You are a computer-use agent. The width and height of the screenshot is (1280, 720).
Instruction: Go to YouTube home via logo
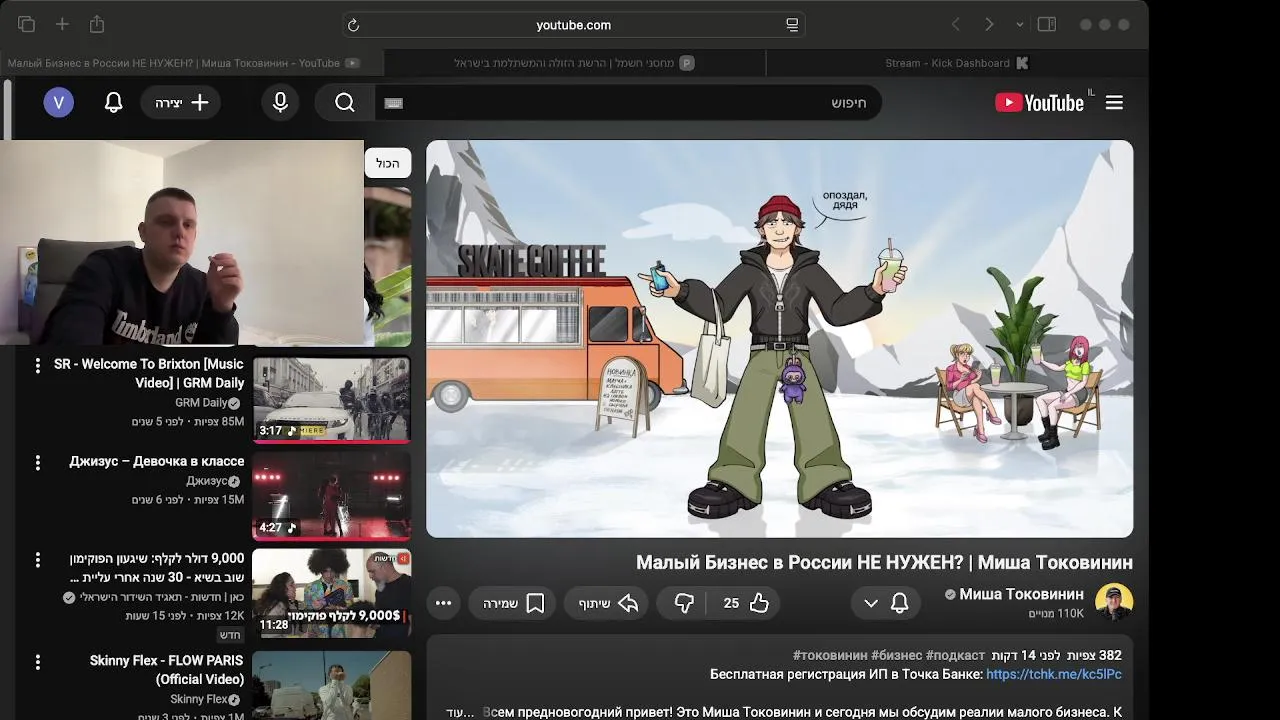(x=1040, y=102)
